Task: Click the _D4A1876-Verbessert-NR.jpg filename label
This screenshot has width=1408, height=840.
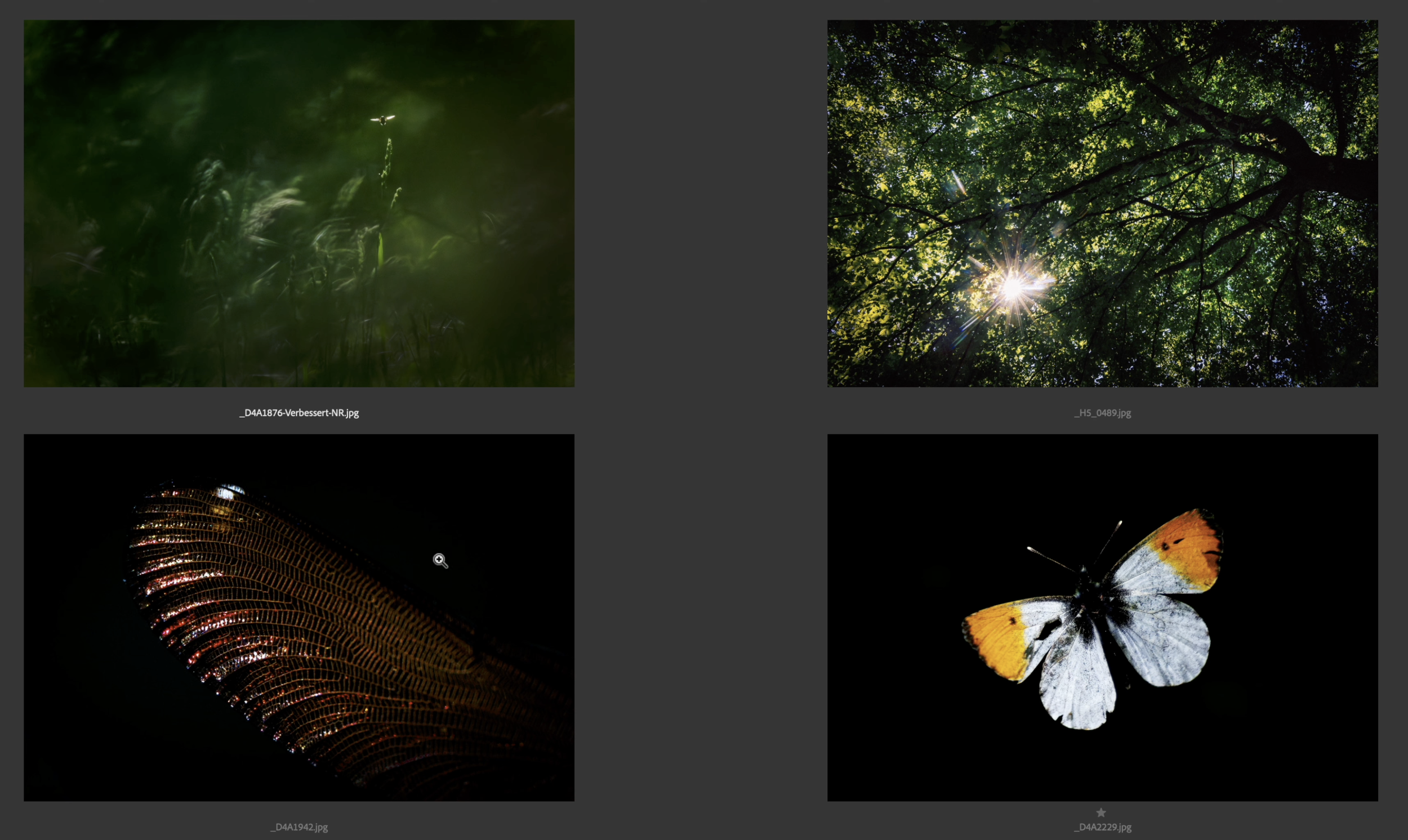Action: coord(299,413)
